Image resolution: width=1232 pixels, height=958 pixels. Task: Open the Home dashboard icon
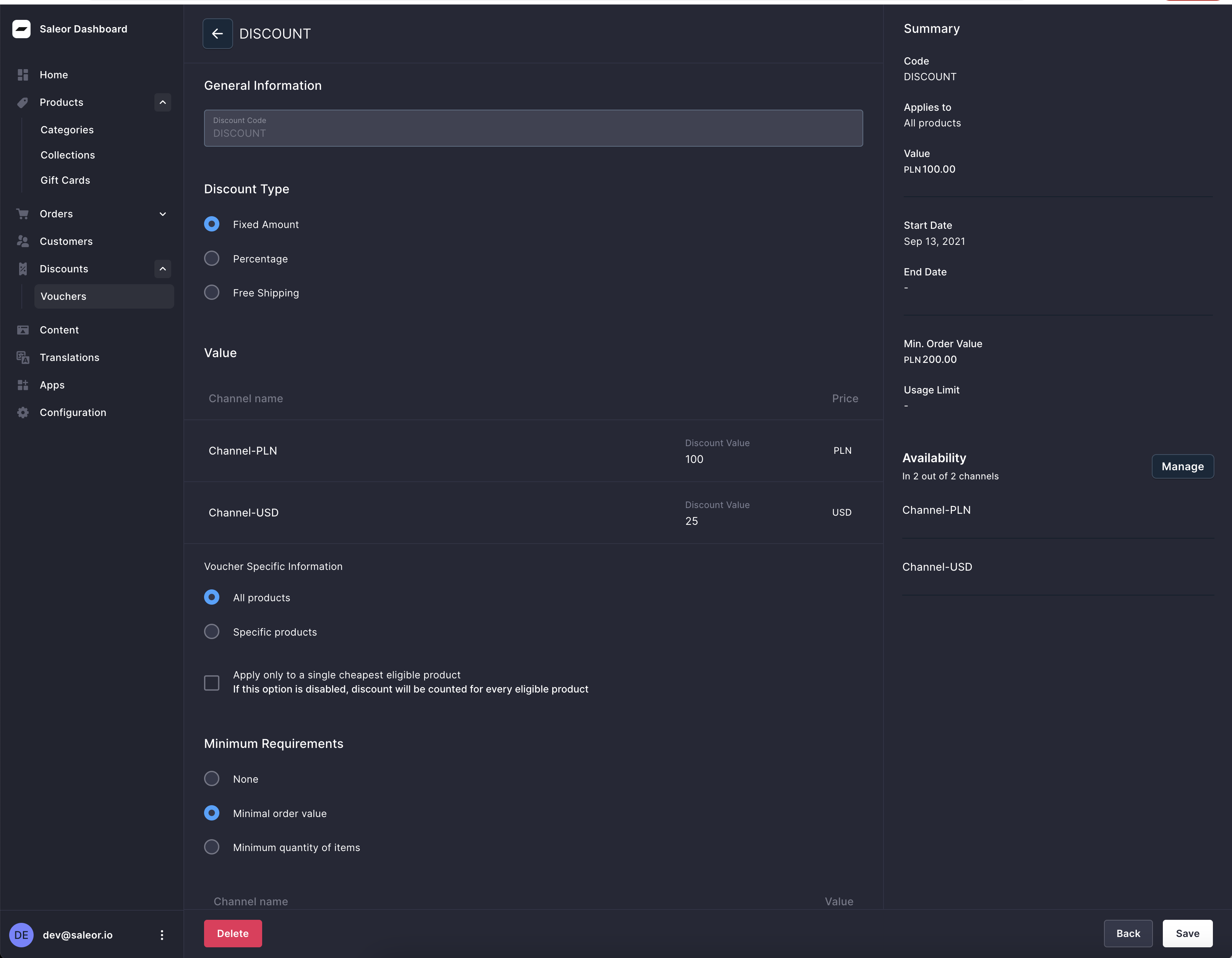click(23, 74)
